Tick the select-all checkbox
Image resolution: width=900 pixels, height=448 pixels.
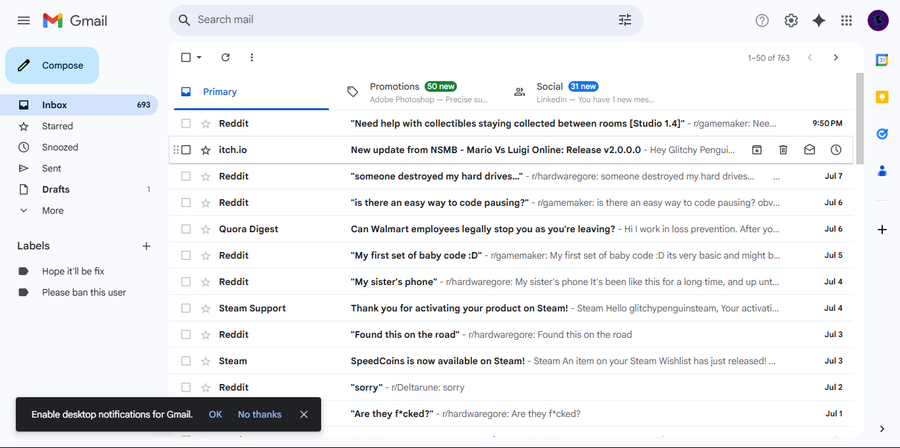click(186, 57)
